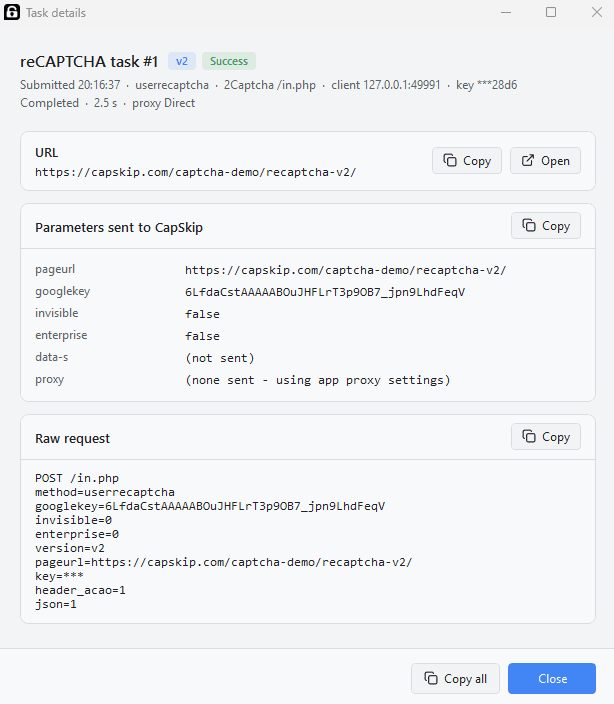Click the v2 version badge
This screenshot has width=614, height=704.
coord(182,61)
